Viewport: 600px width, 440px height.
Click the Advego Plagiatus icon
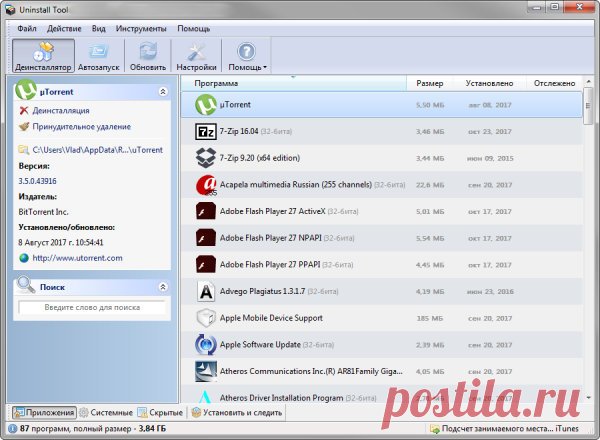(206, 291)
